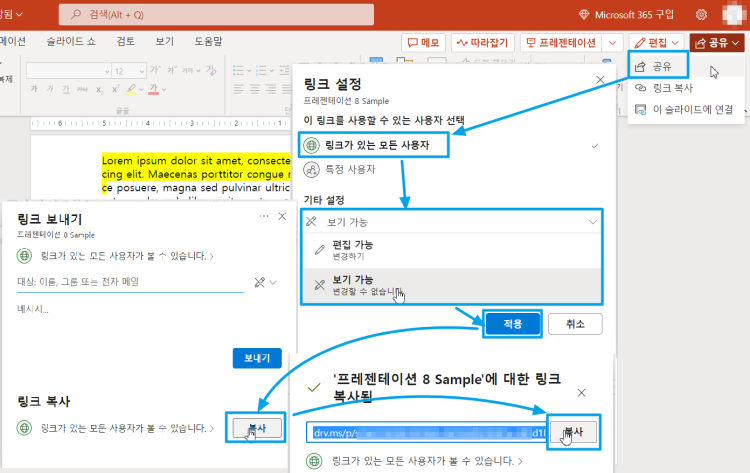750x473 pixels.
Task: Align text to the right
Action: tap(271, 89)
